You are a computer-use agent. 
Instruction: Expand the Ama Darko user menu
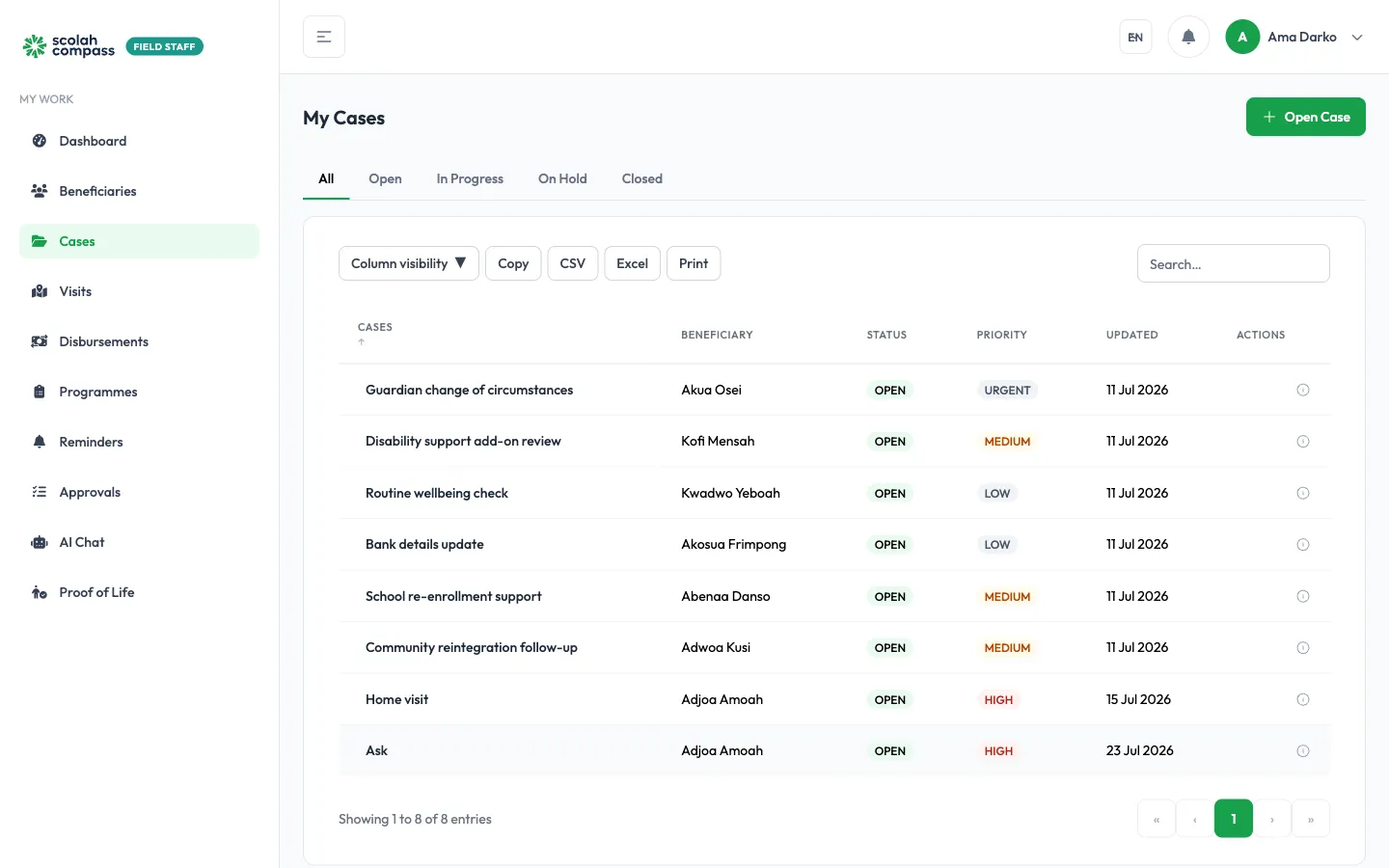[1294, 37]
